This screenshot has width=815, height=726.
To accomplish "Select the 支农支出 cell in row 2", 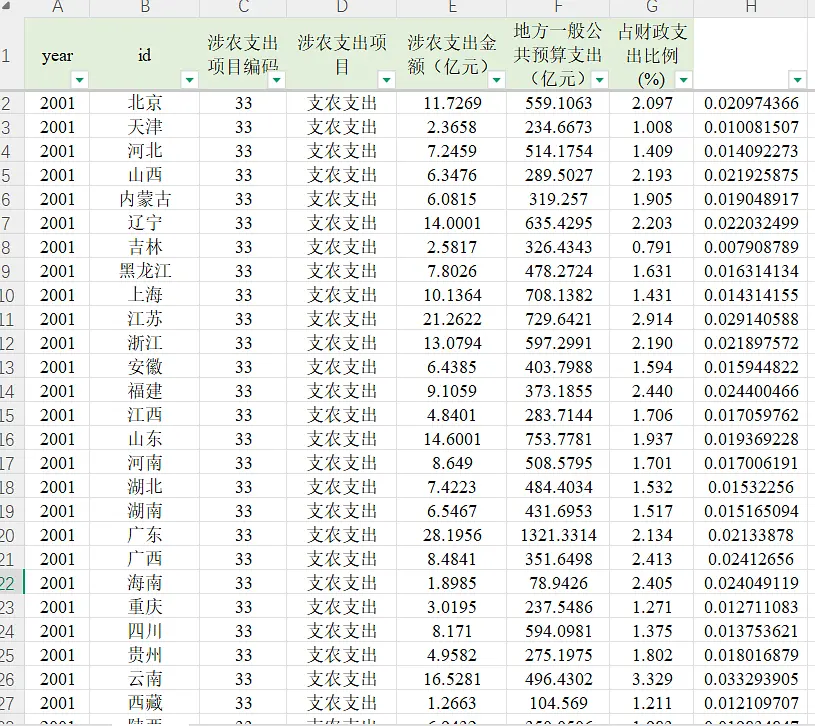I will [x=341, y=103].
